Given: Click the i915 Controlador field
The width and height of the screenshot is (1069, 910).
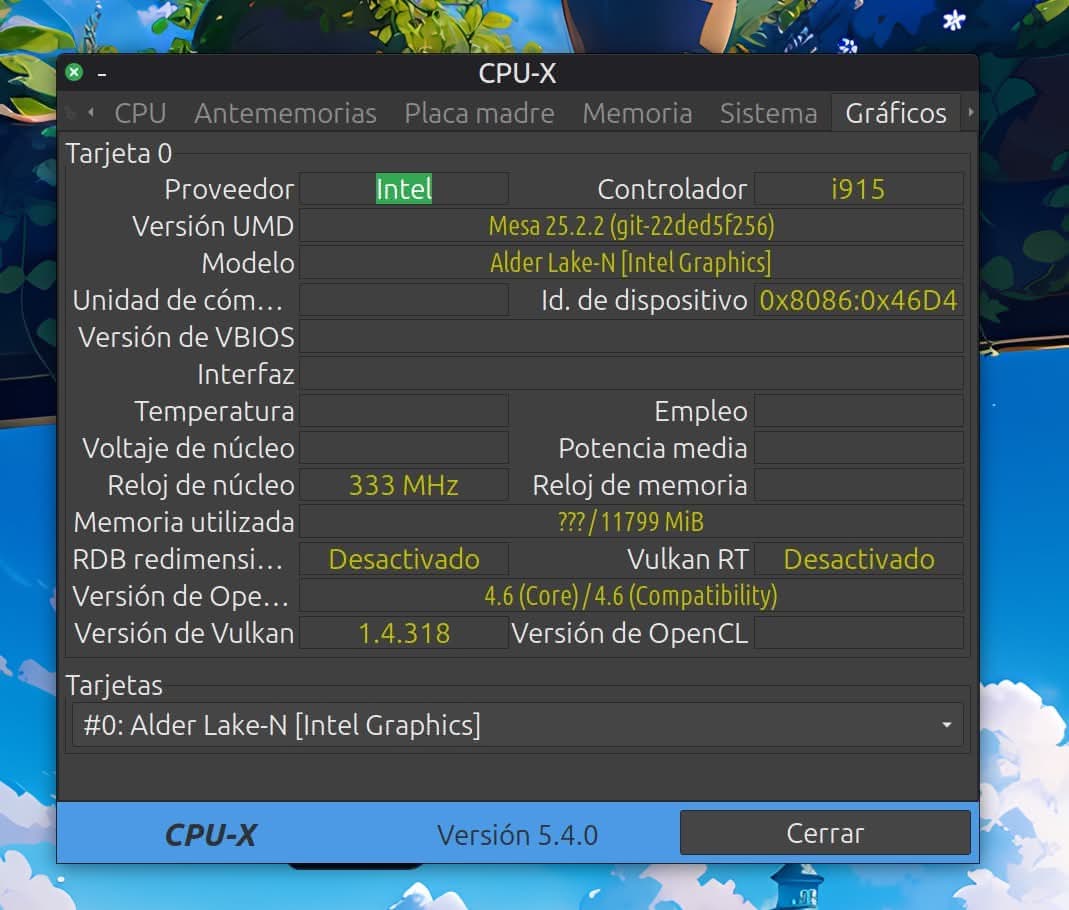Looking at the screenshot, I should pyautogui.click(x=858, y=189).
